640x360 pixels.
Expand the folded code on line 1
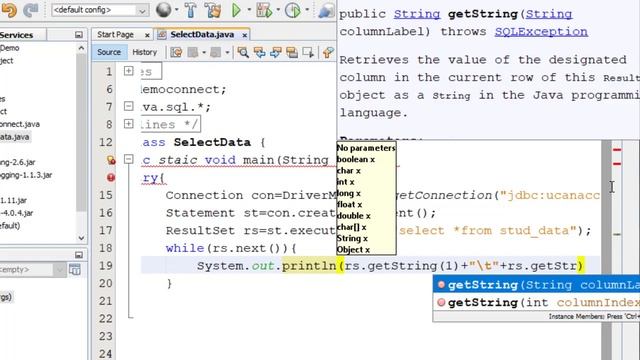pos(129,71)
